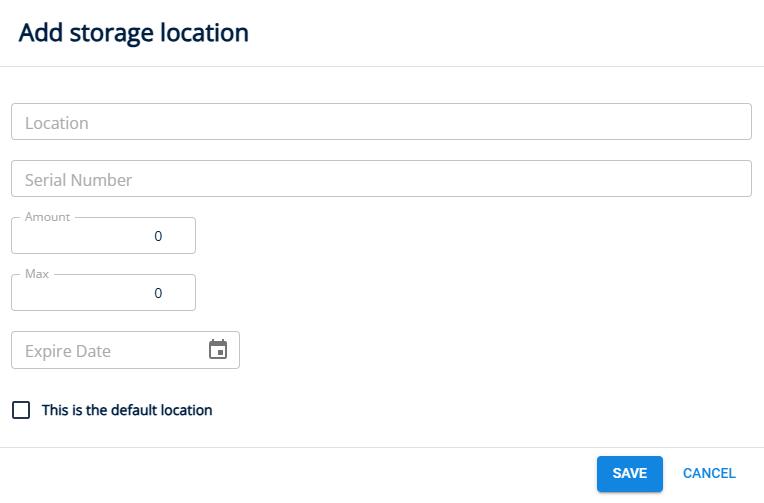764x503 pixels.
Task: Click the 'Add storage location' dialog title
Action: click(134, 33)
